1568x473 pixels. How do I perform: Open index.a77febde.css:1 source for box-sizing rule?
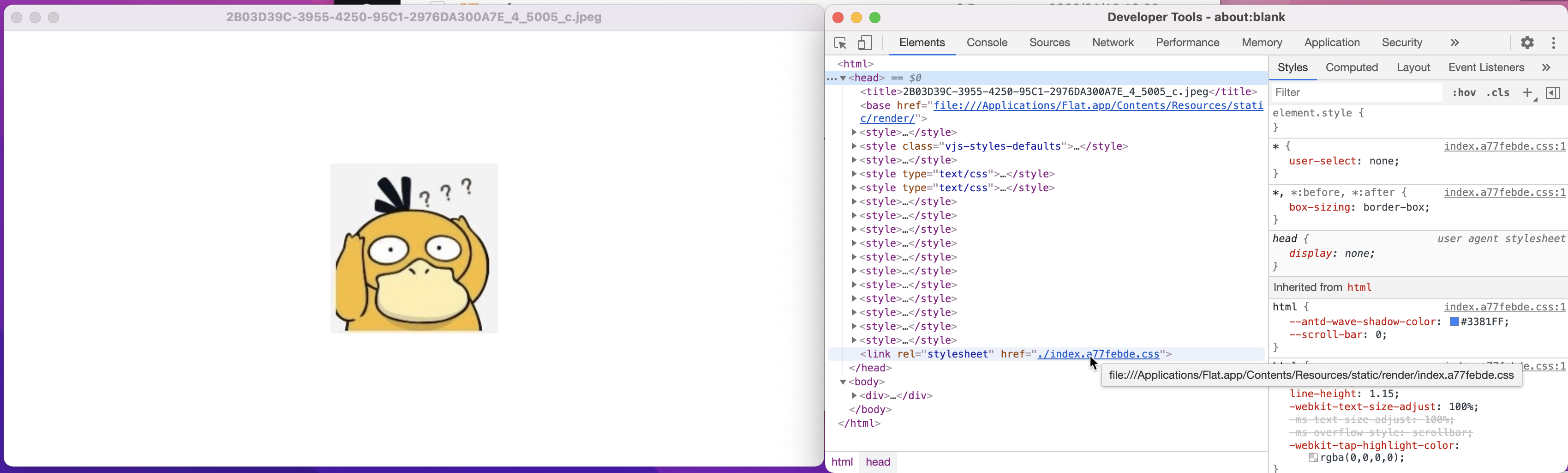point(1505,193)
